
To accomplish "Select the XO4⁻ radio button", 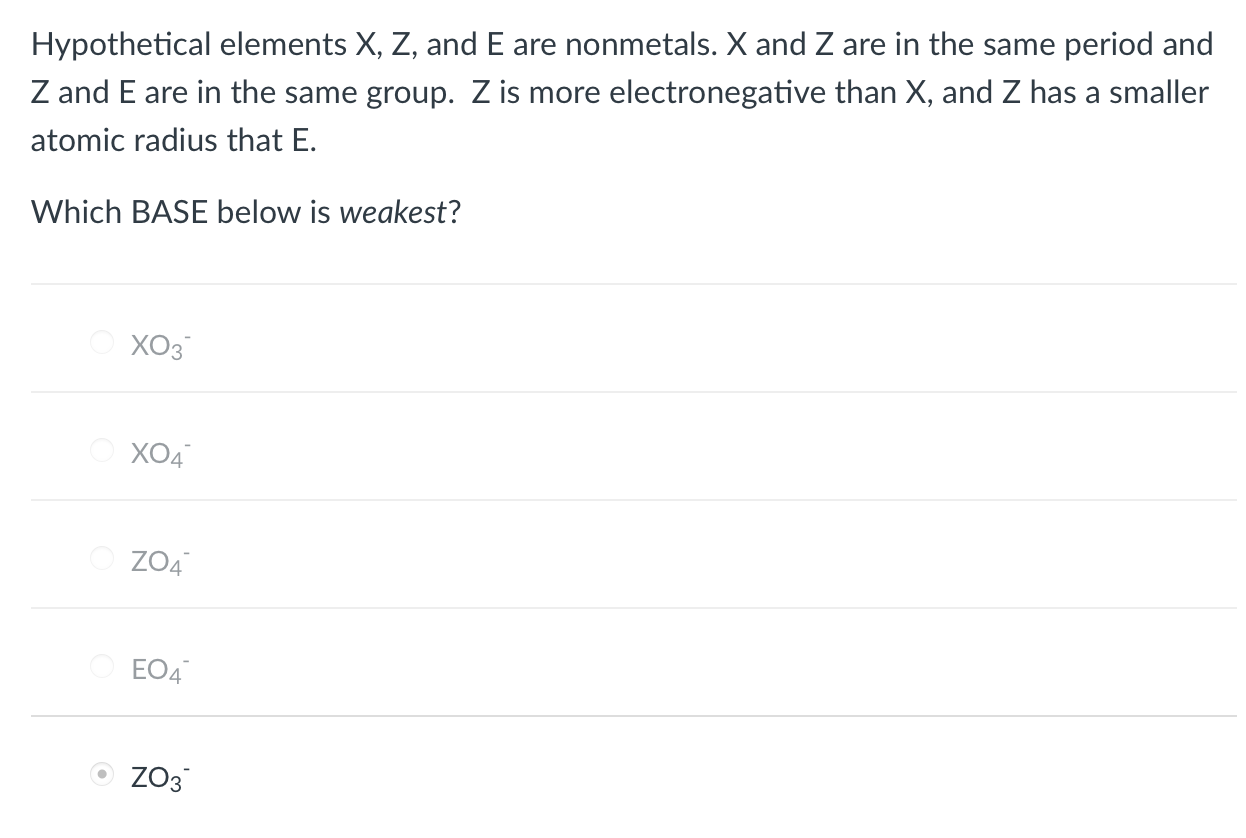I will (x=102, y=450).
